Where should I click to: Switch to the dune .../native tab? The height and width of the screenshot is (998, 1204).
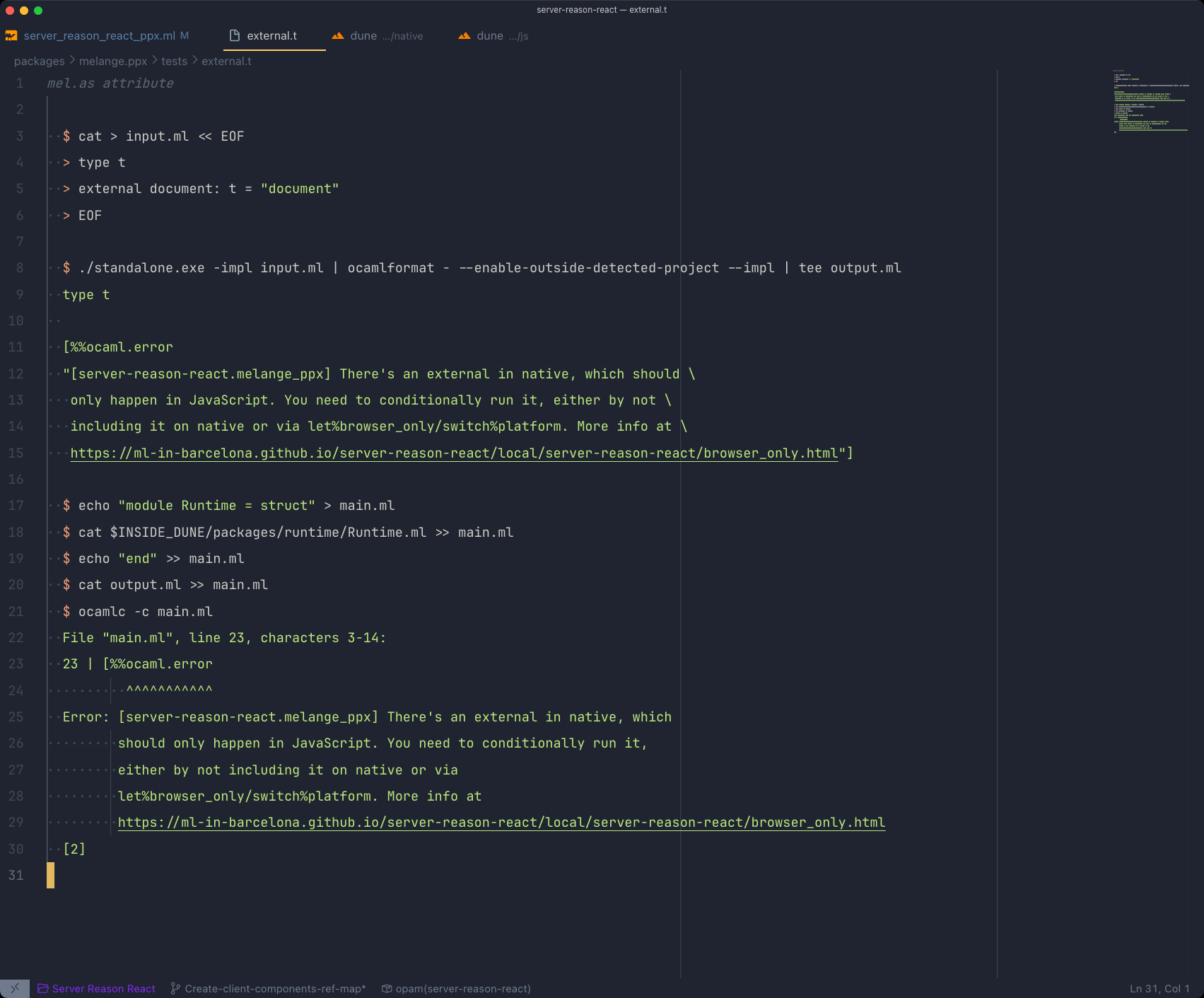[386, 35]
